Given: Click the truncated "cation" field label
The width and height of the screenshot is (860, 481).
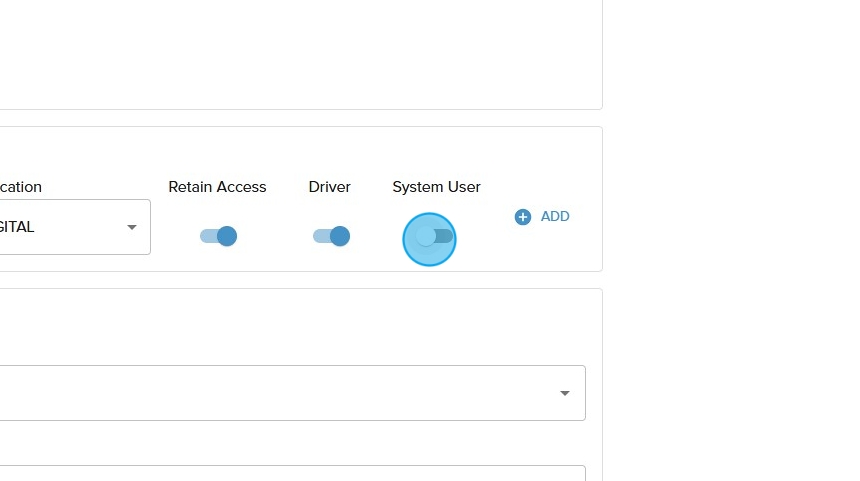Looking at the screenshot, I should [20, 187].
